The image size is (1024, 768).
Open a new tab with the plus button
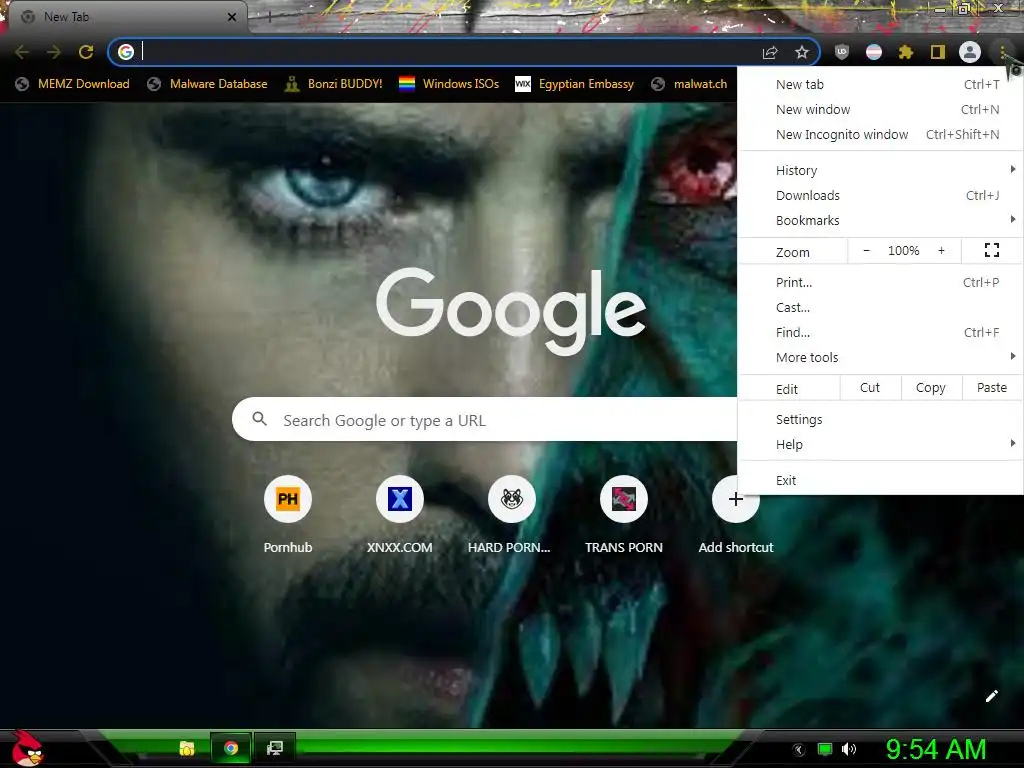click(x=268, y=18)
